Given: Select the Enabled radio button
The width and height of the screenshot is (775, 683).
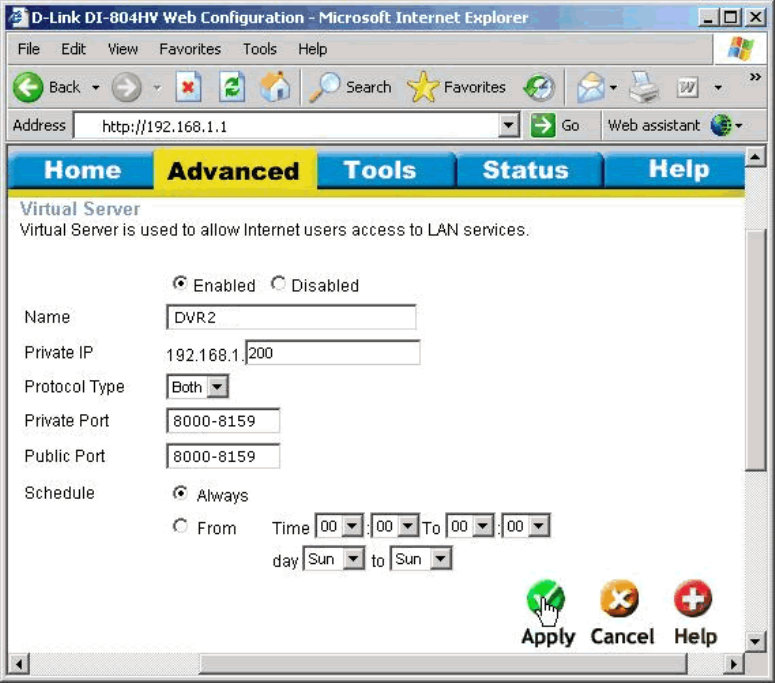Looking at the screenshot, I should (180, 284).
